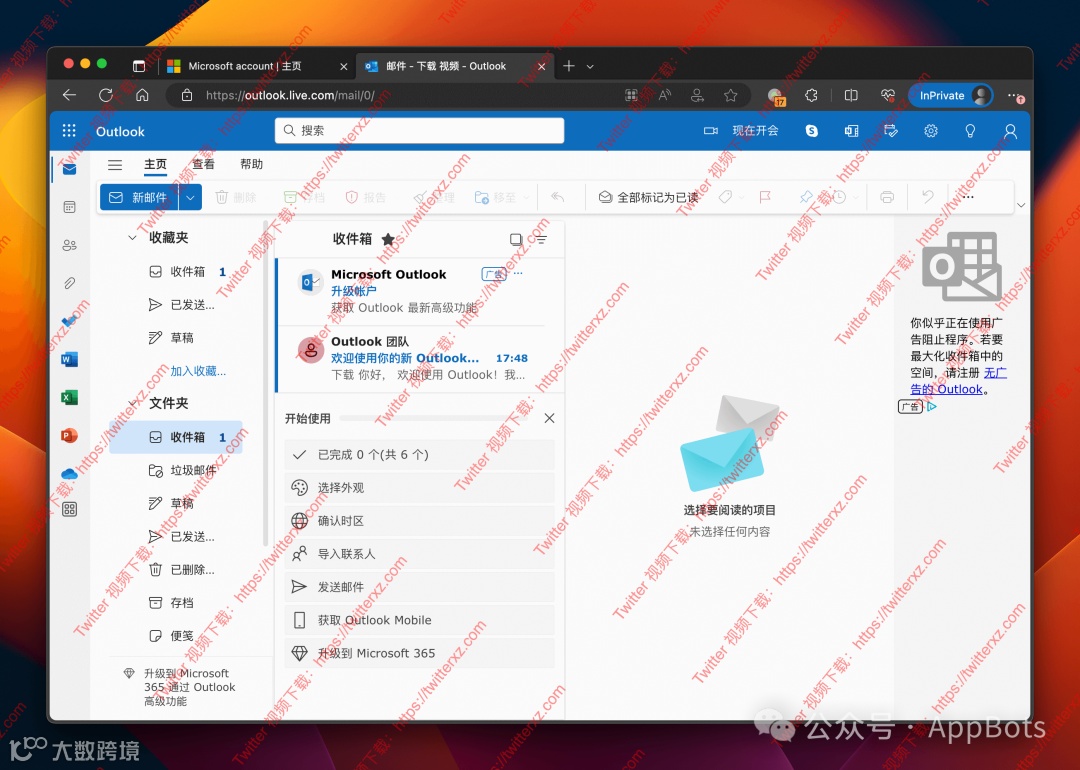The image size is (1080, 770).
Task: Switch to the 主页 Home tab
Action: click(x=155, y=164)
